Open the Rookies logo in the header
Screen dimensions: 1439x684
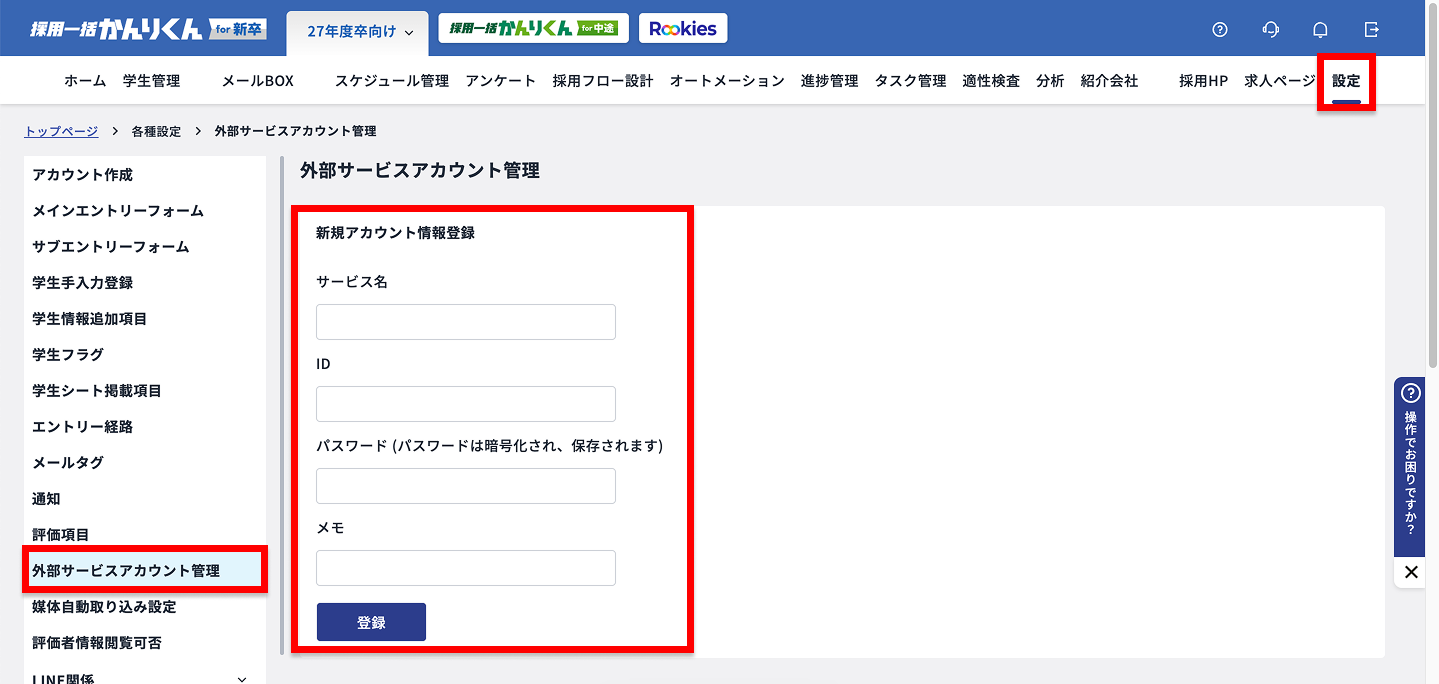pos(683,28)
